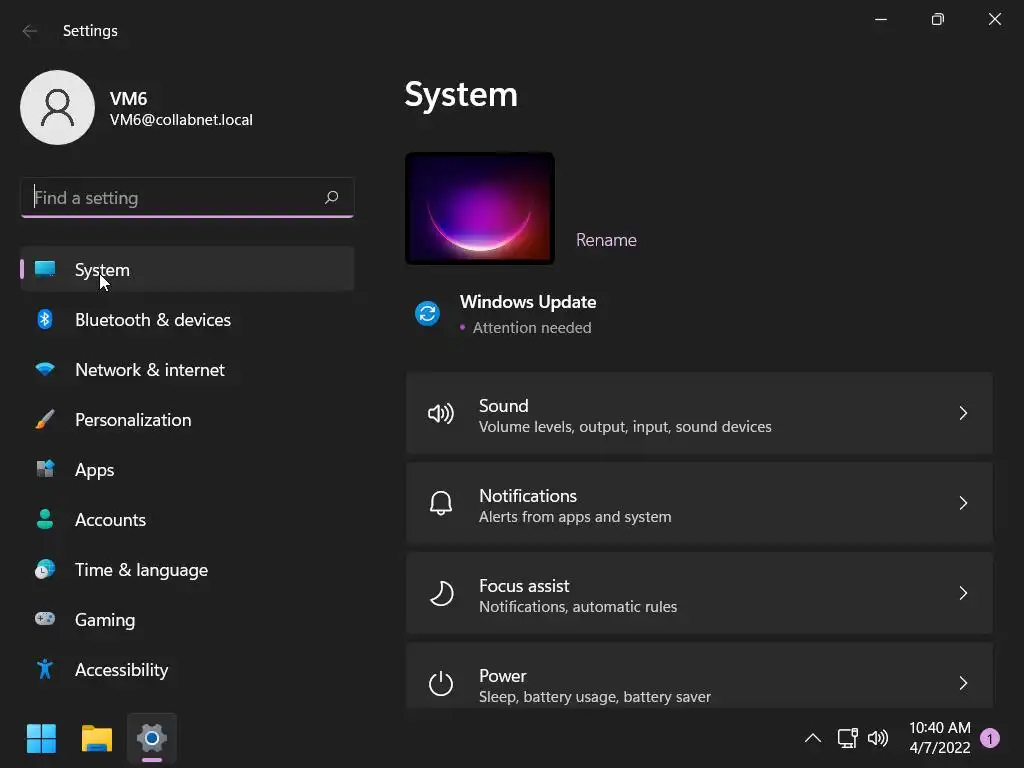The image size is (1024, 768).
Task: Expand the Power settings chevron
Action: [963, 684]
